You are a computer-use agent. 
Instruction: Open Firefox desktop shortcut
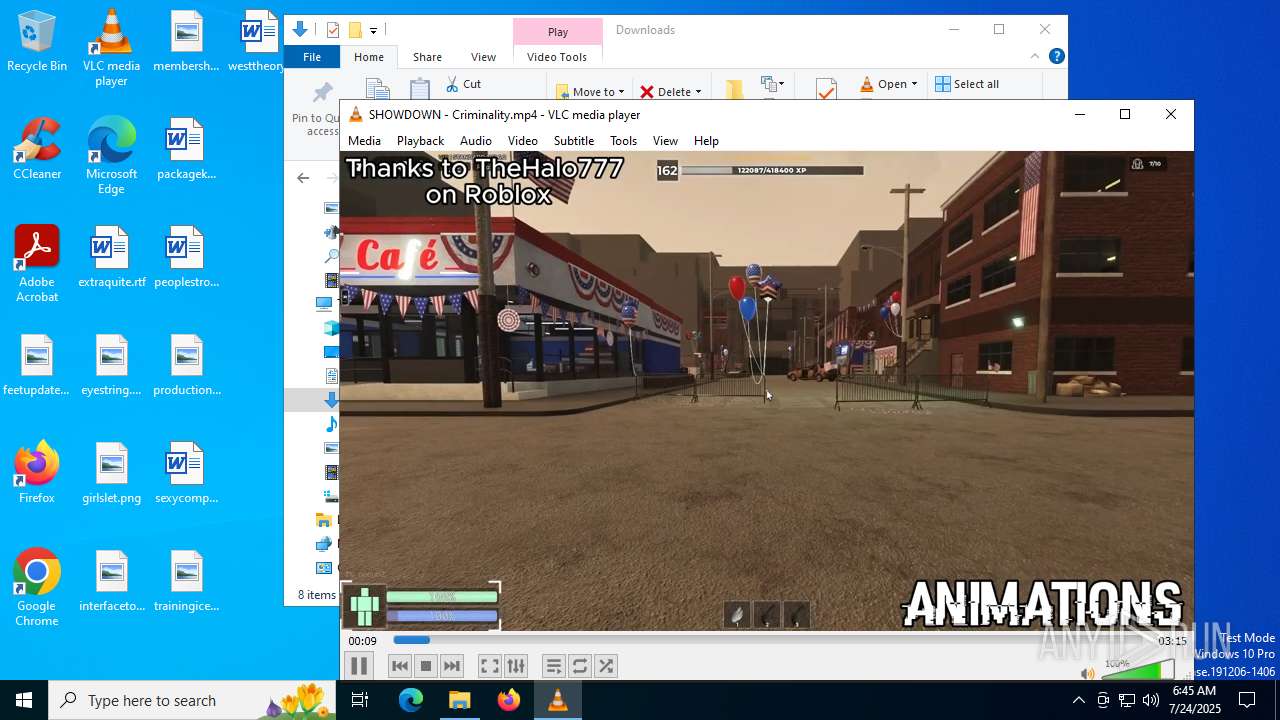37,473
